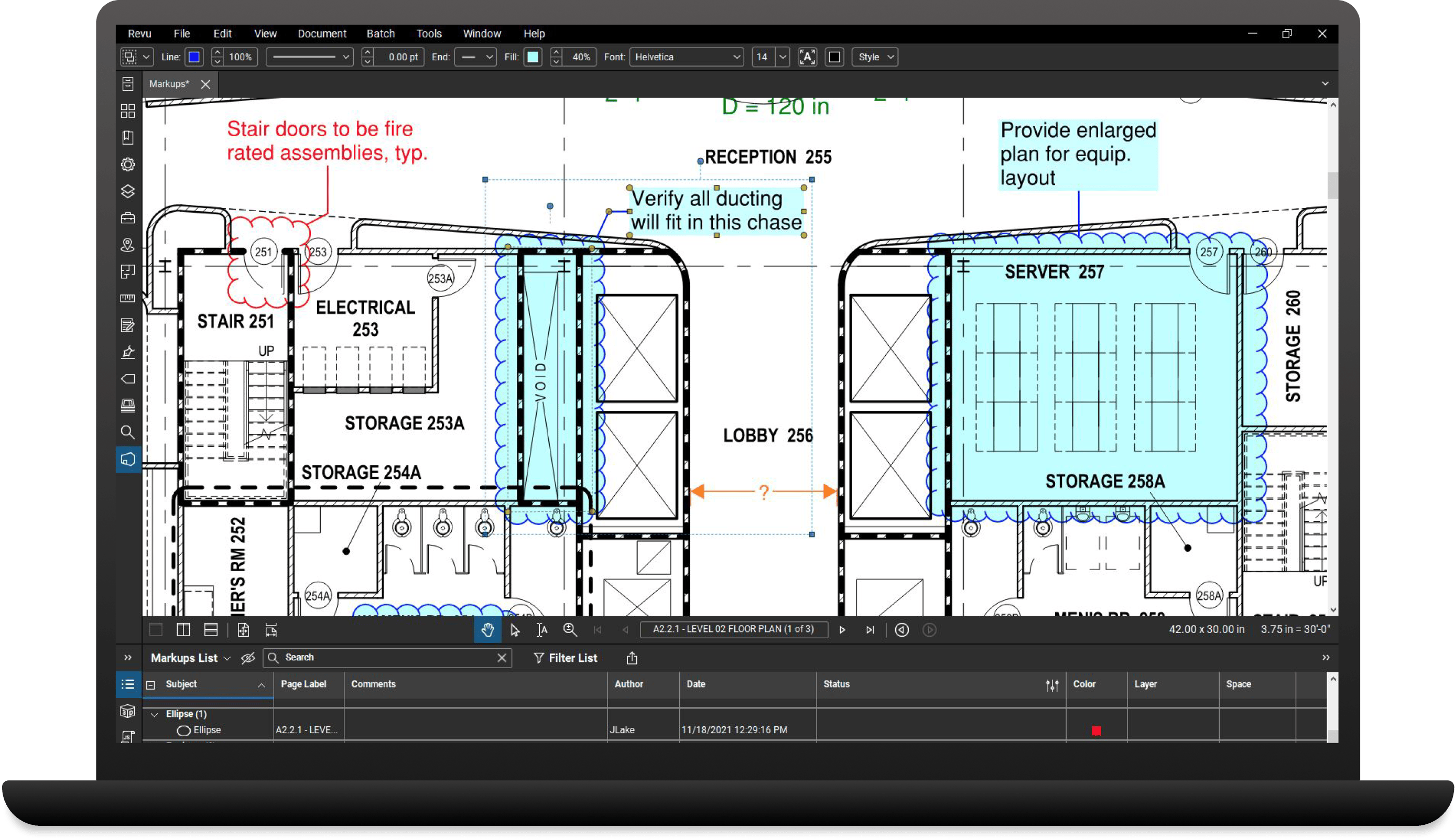Click the Filter List button
This screenshot has width=1455, height=840.
pyautogui.click(x=566, y=658)
